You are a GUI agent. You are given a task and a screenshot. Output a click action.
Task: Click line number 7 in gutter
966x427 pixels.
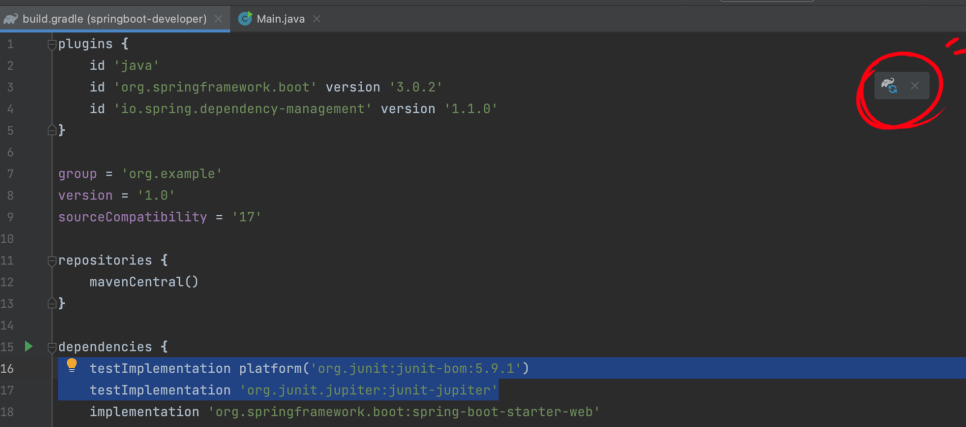tap(10, 174)
